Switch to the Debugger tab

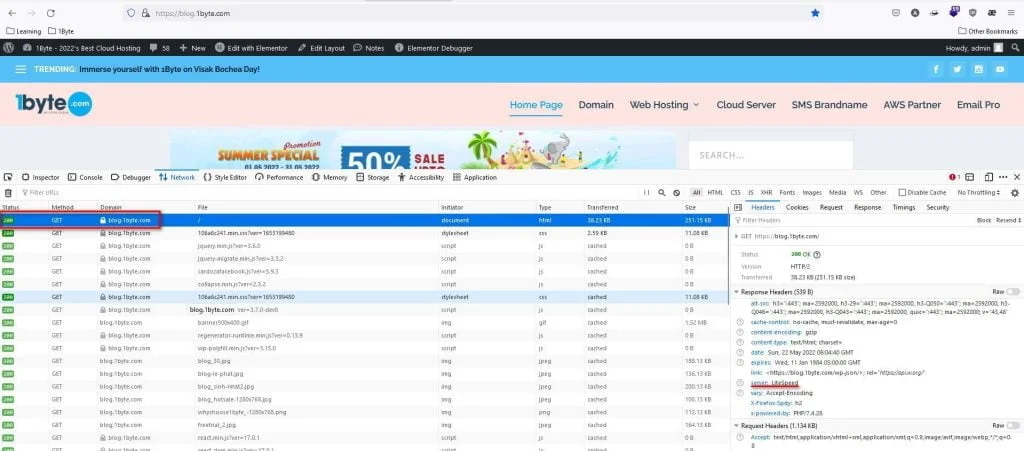pos(131,177)
